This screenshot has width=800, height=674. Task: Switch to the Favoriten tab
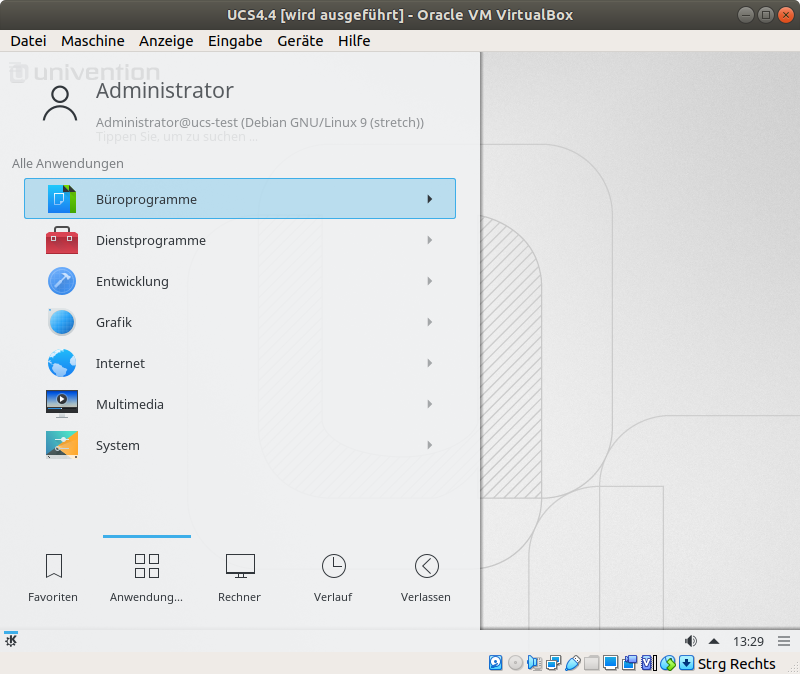click(x=53, y=578)
